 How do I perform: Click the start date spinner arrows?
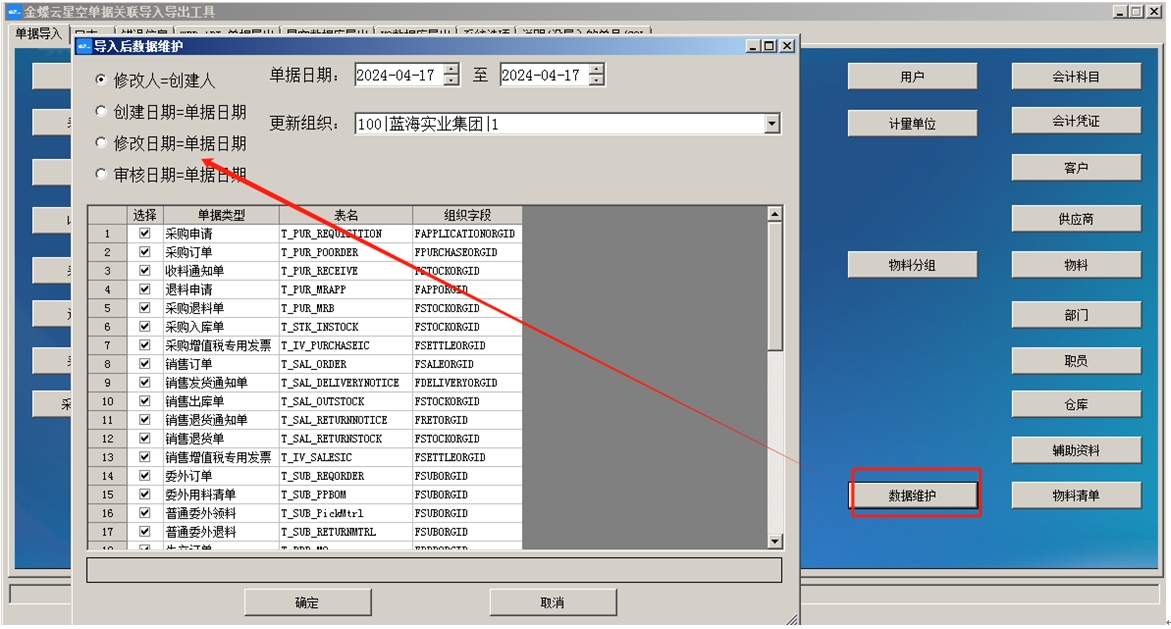click(451, 75)
